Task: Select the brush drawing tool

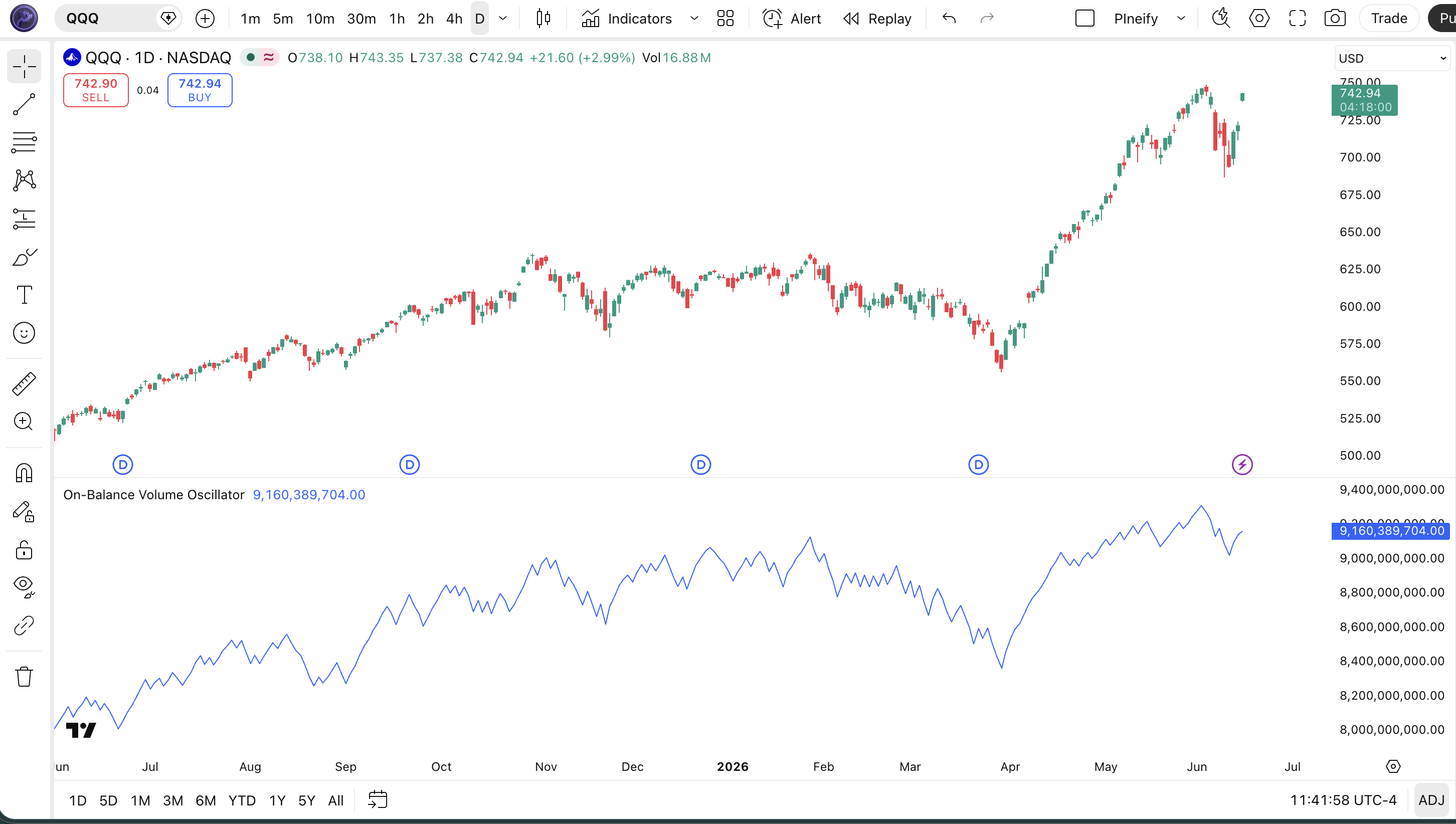Action: [x=24, y=257]
